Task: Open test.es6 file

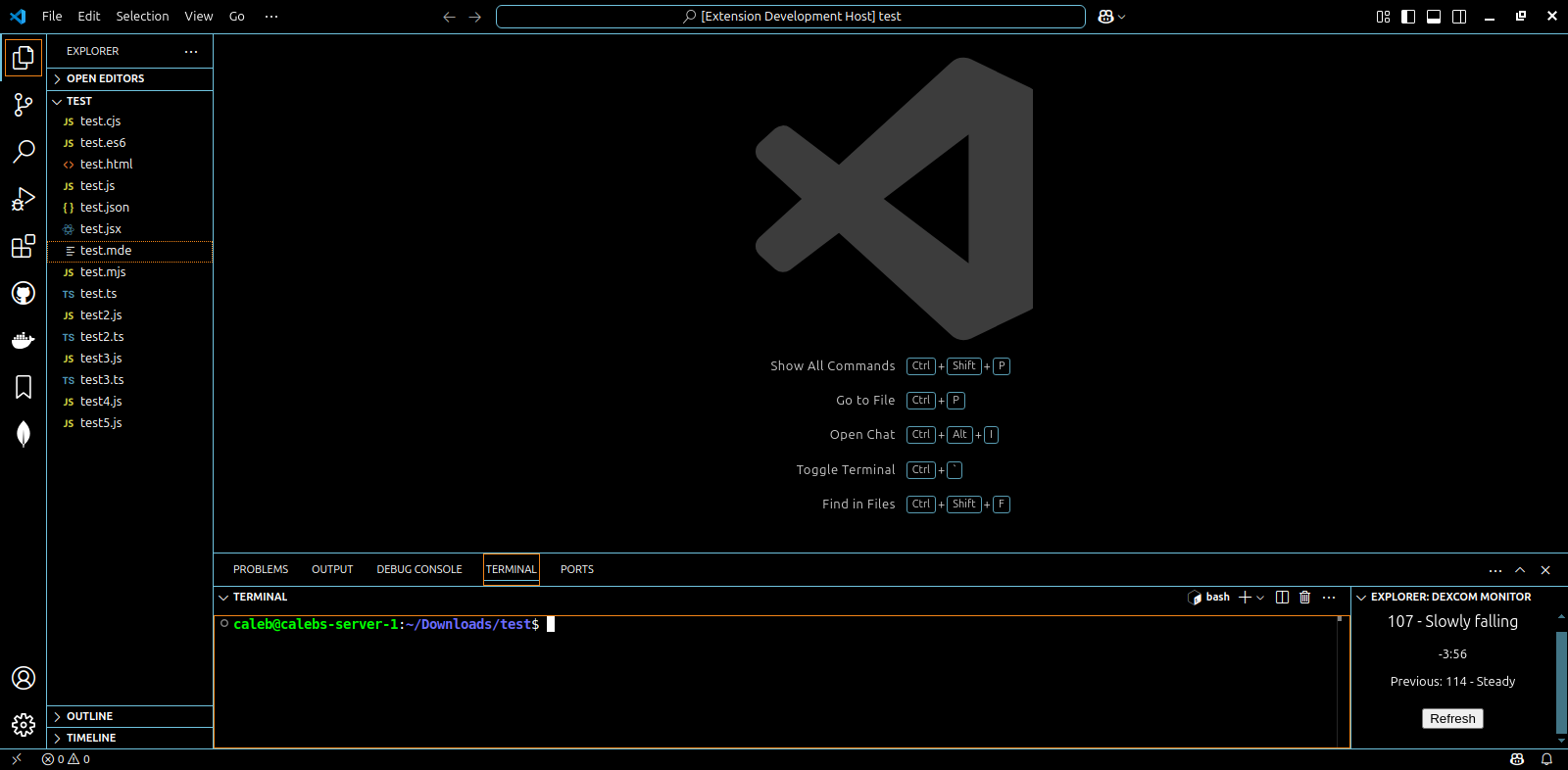Action: 130,143
